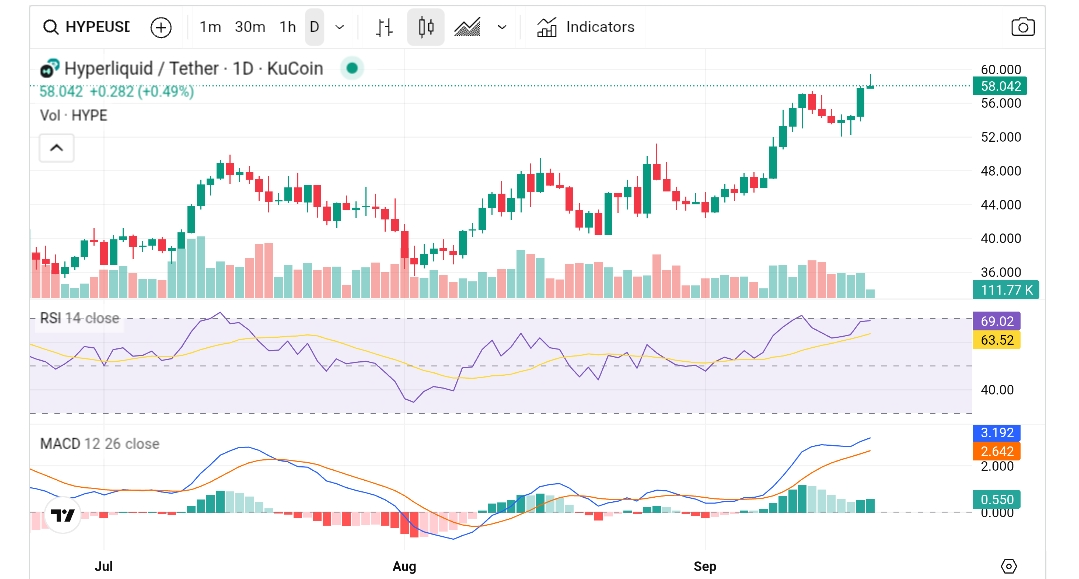Open the interval dropdown chevron next to D
The width and height of the screenshot is (1079, 579).
coord(339,27)
